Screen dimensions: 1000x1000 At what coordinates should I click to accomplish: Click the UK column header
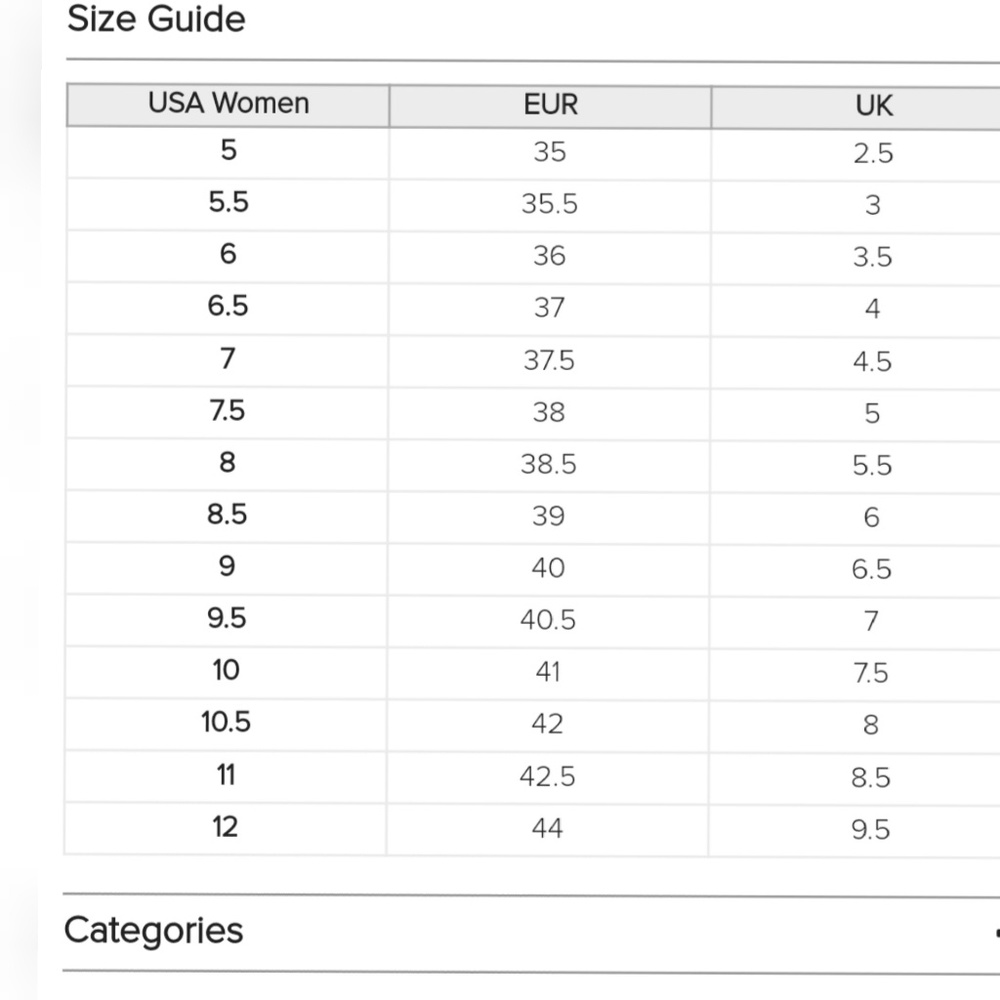click(873, 106)
